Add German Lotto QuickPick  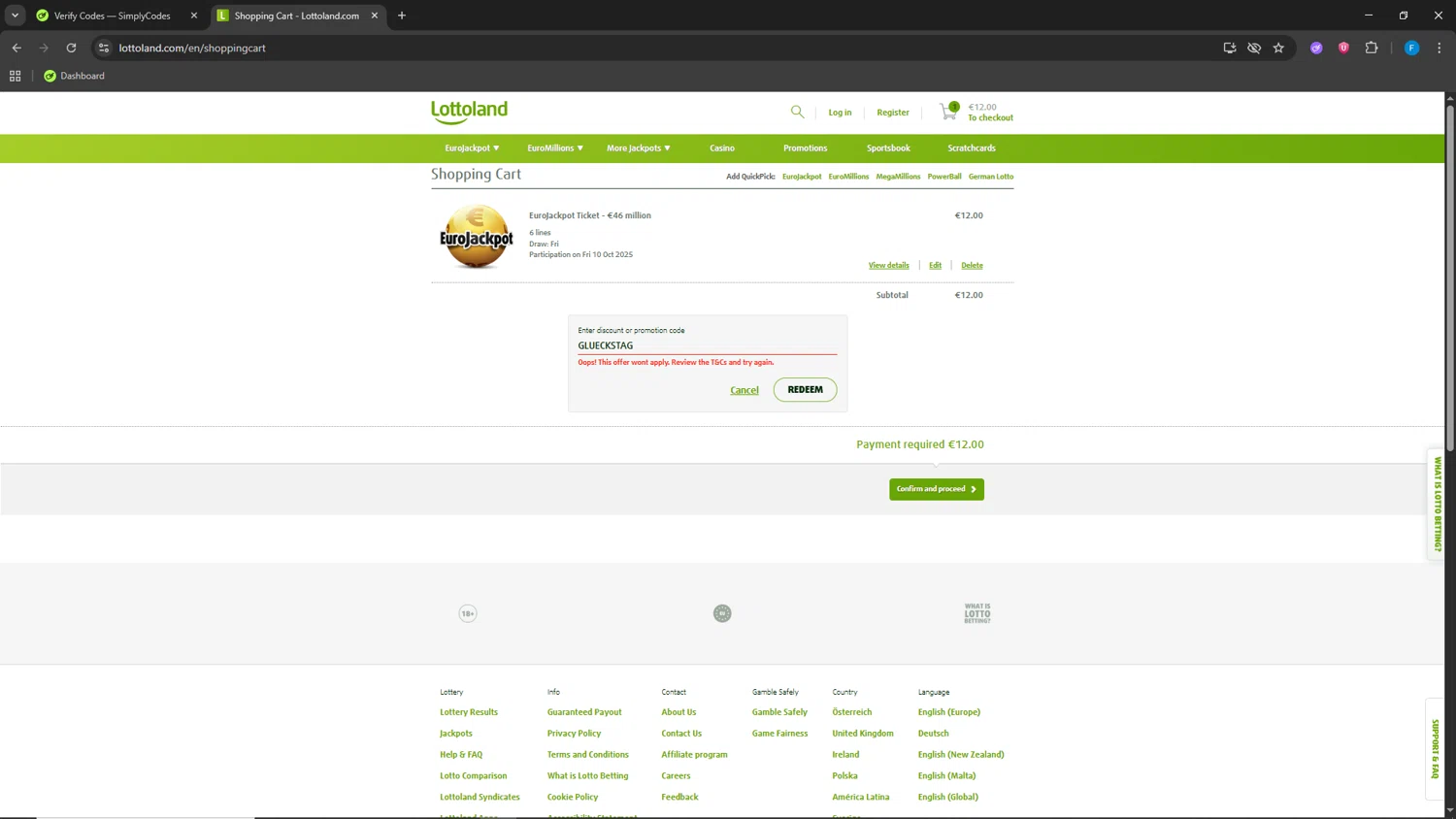point(991,177)
